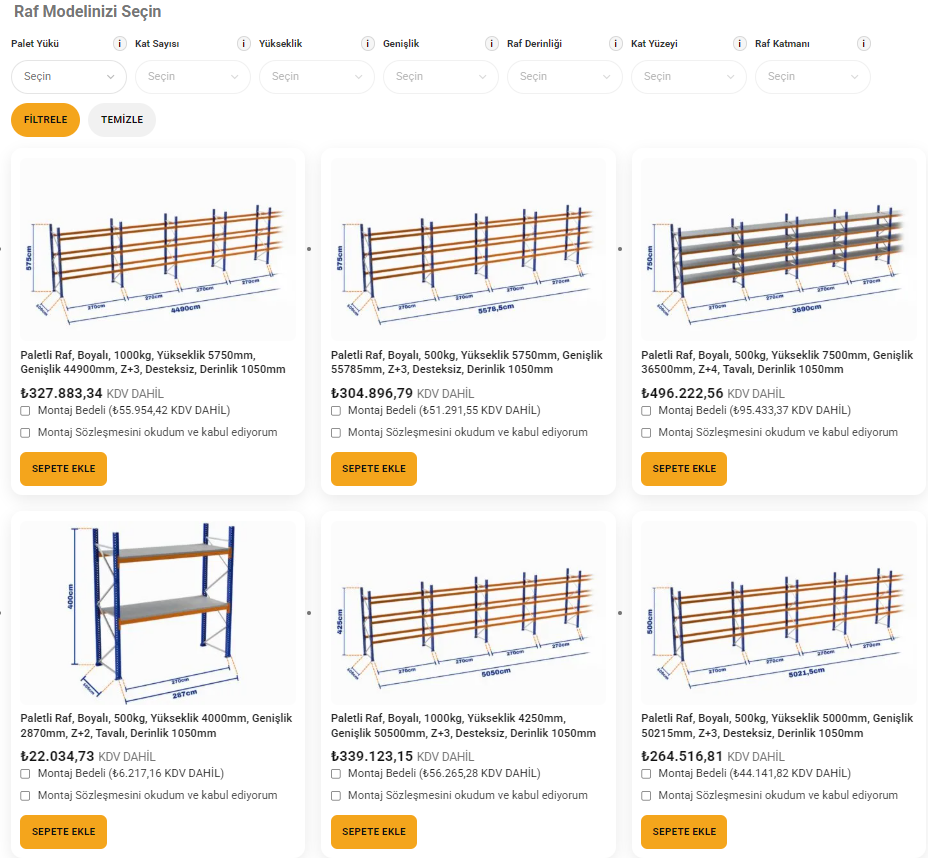Open the Yükseklik info tooltip icon

pos(368,44)
